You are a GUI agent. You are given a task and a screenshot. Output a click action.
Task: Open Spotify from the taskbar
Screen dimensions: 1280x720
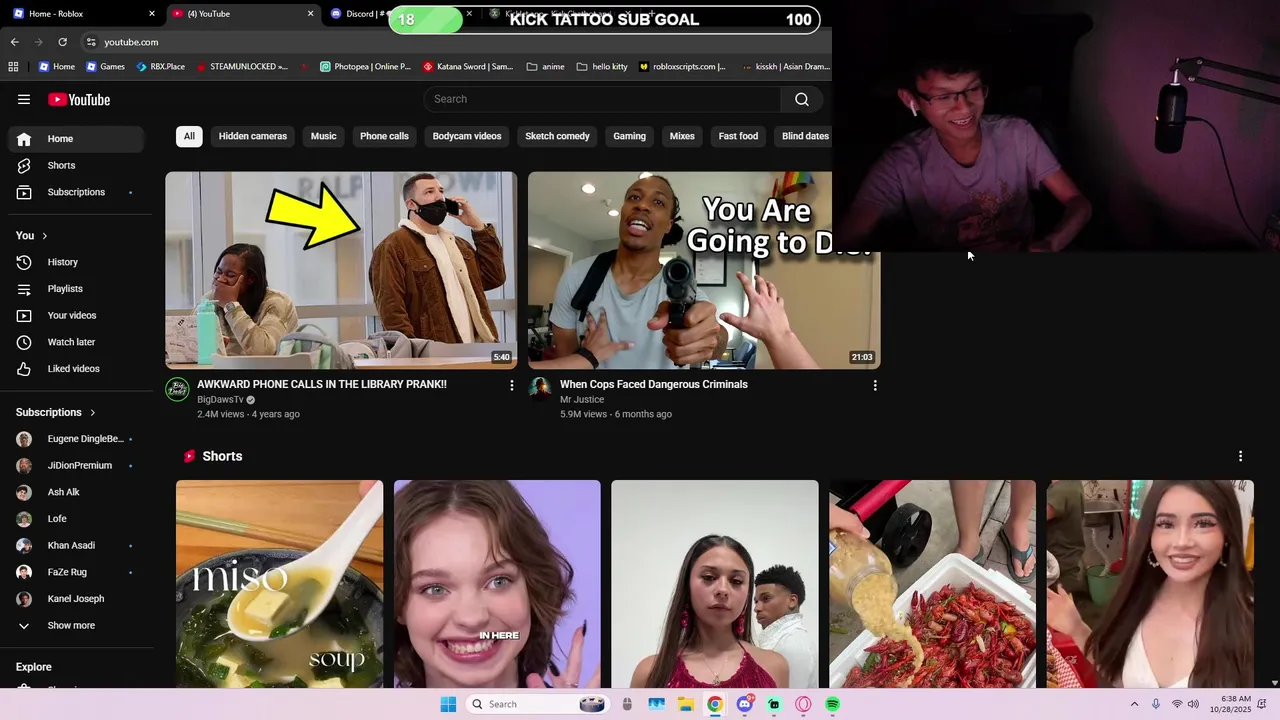[832, 704]
